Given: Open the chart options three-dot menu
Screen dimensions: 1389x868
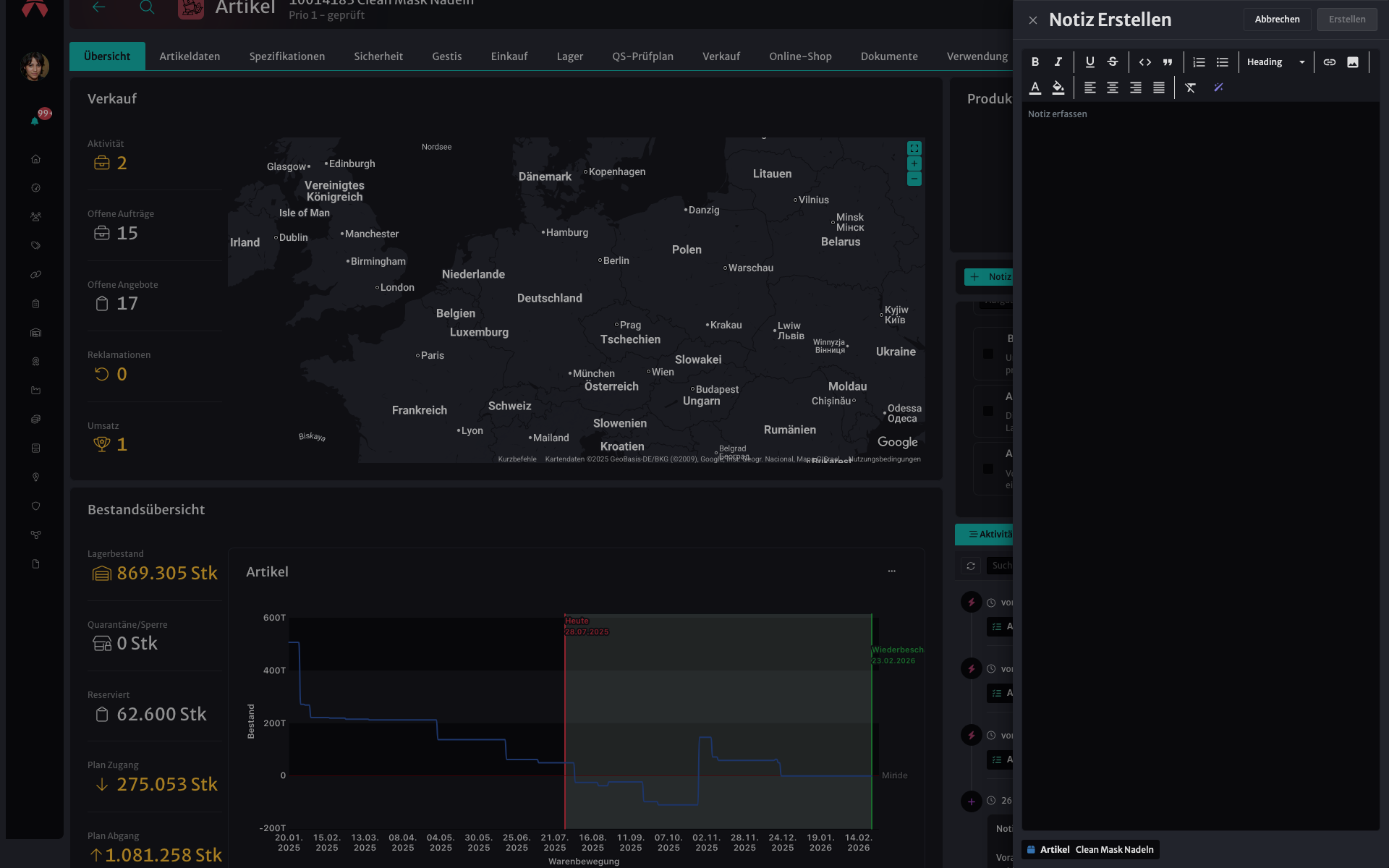Looking at the screenshot, I should coord(892,571).
